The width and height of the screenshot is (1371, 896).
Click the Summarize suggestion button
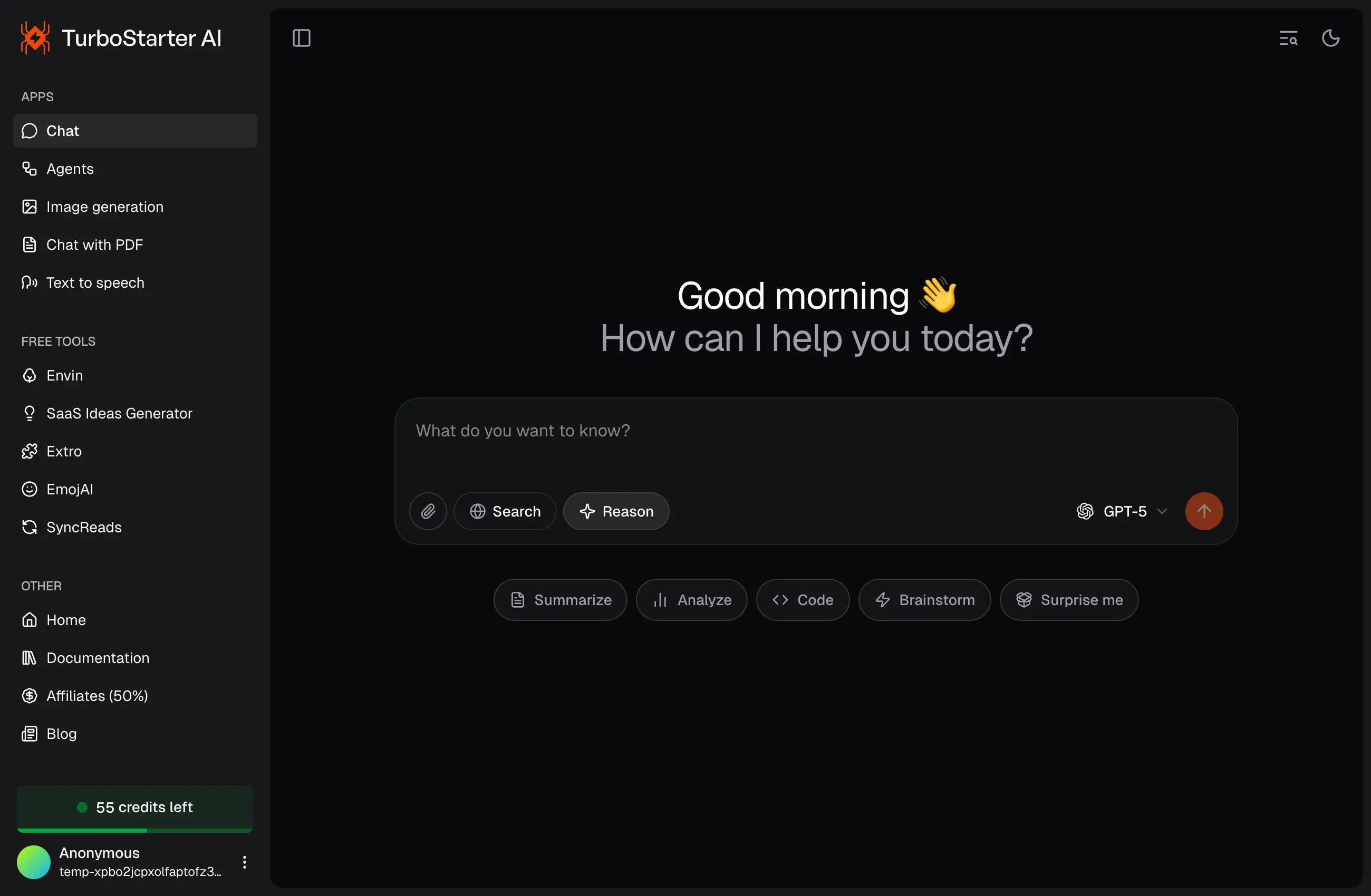(x=560, y=600)
